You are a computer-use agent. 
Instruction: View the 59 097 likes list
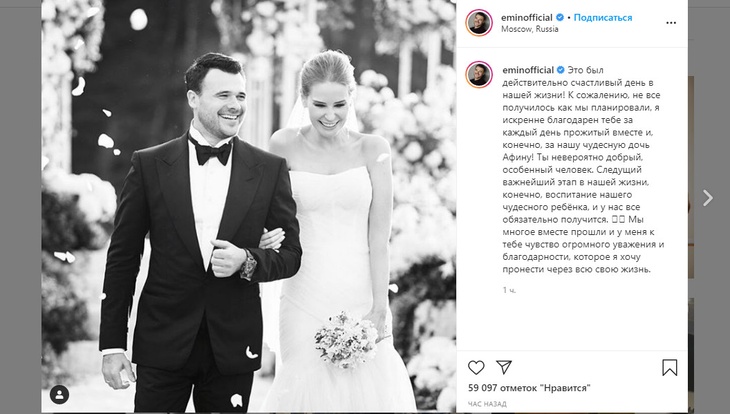tap(529, 388)
